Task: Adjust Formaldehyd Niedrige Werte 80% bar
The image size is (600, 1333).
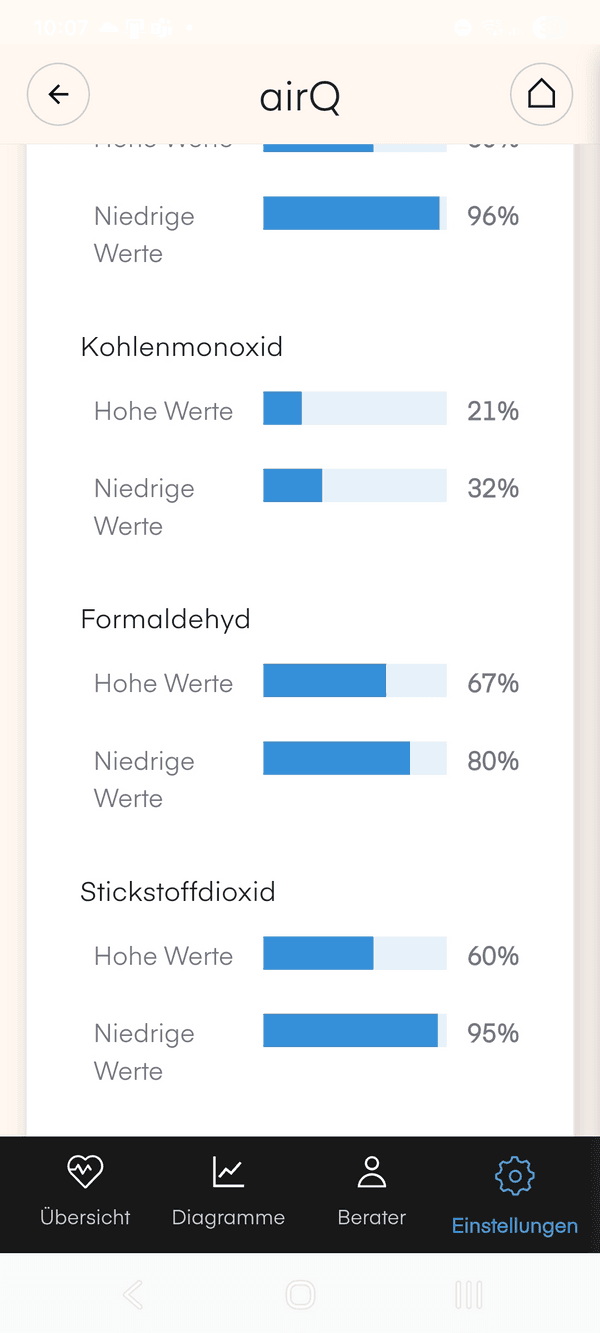Action: point(354,758)
